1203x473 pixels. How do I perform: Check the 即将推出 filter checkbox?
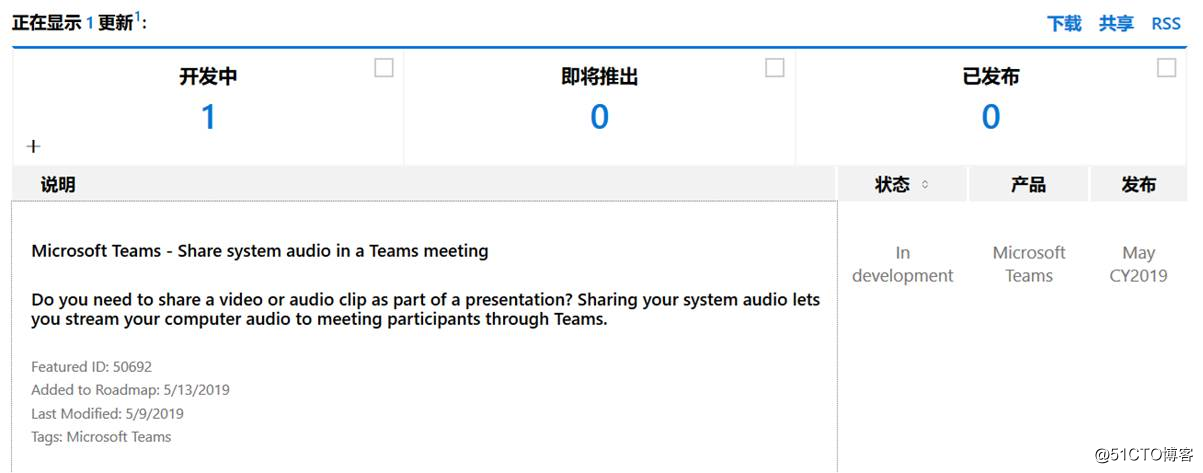click(774, 67)
